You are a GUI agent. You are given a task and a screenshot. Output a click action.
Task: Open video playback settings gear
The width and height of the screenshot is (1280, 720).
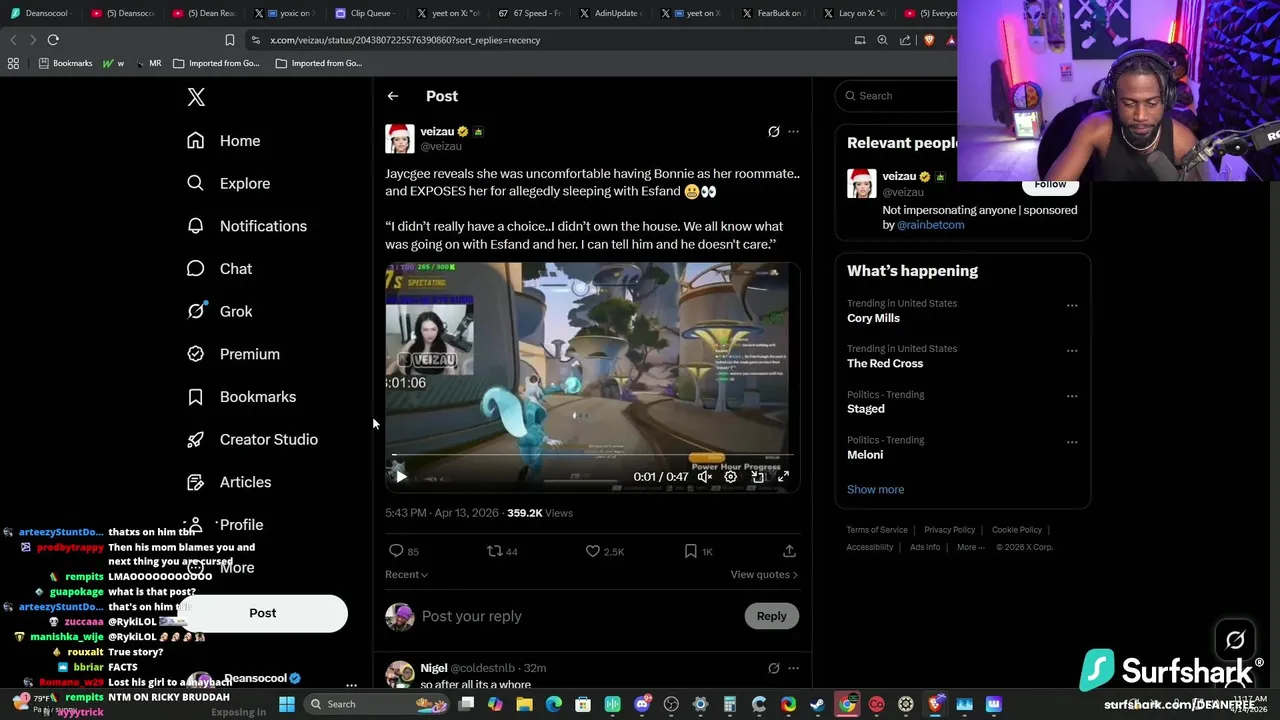pyautogui.click(x=731, y=477)
